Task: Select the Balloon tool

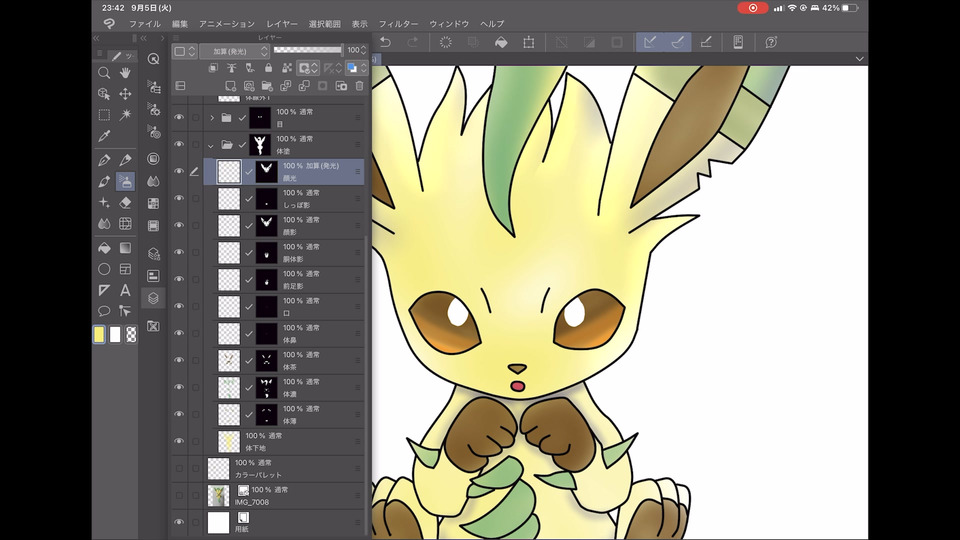Action: 104,311
